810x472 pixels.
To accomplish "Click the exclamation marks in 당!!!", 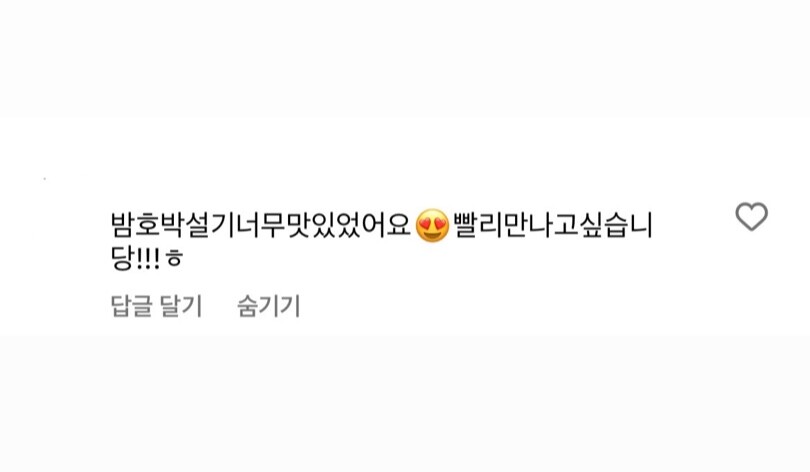I will 148,258.
